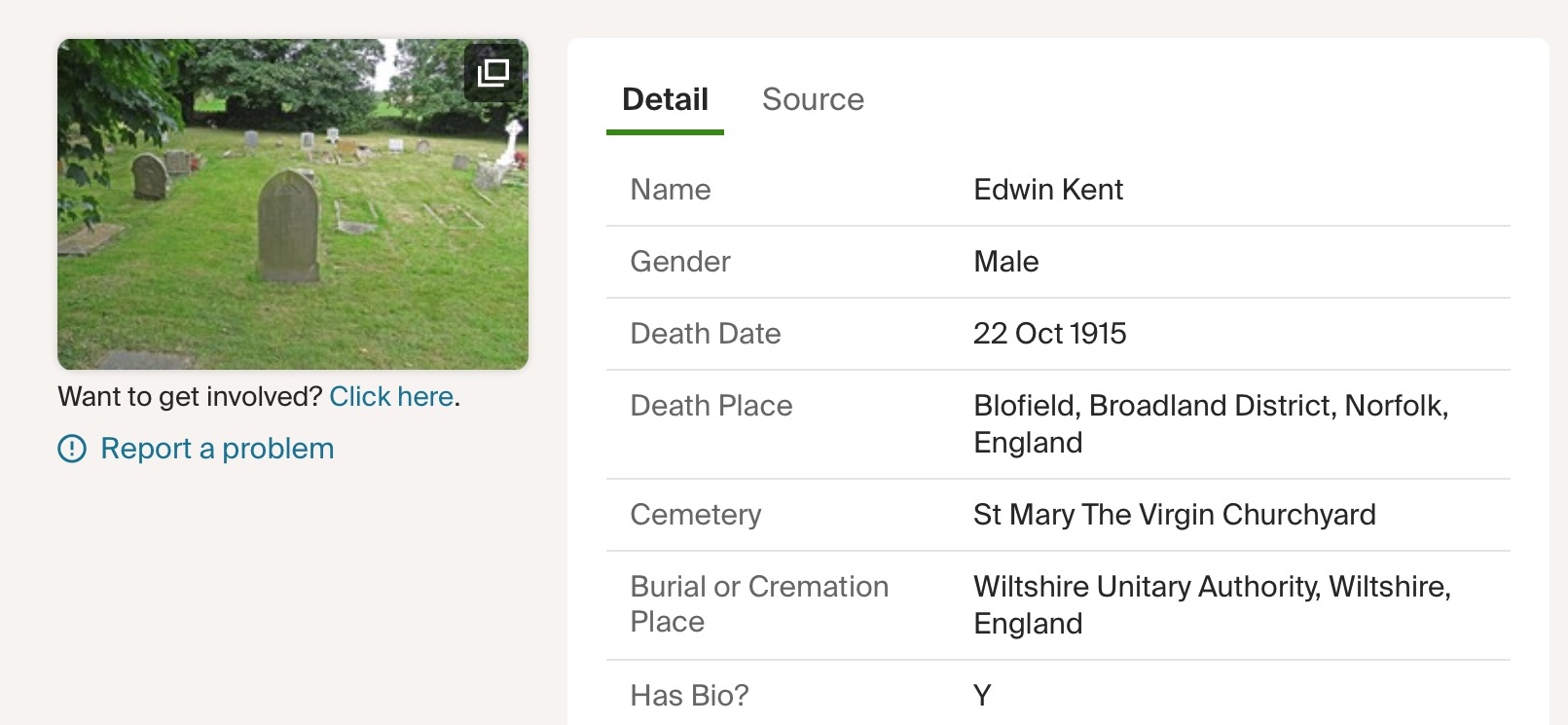Viewport: 1568px width, 725px height.
Task: Click the exclamation report icon
Action: pos(72,449)
